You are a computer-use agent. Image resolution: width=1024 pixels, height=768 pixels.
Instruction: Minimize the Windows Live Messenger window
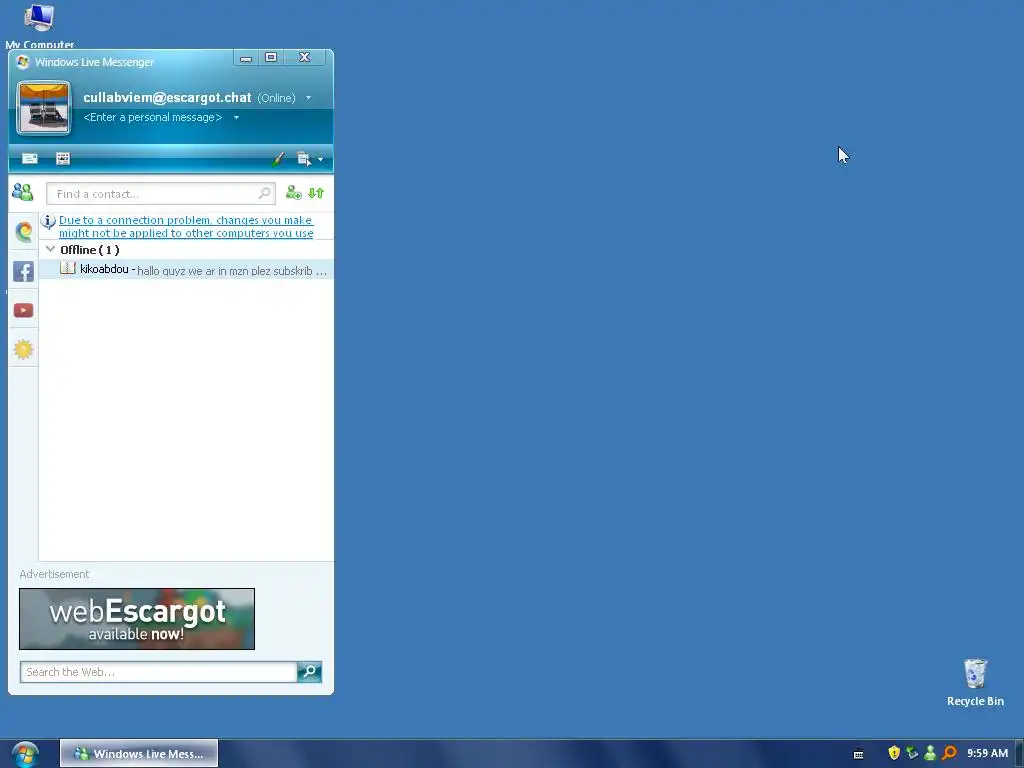click(246, 58)
